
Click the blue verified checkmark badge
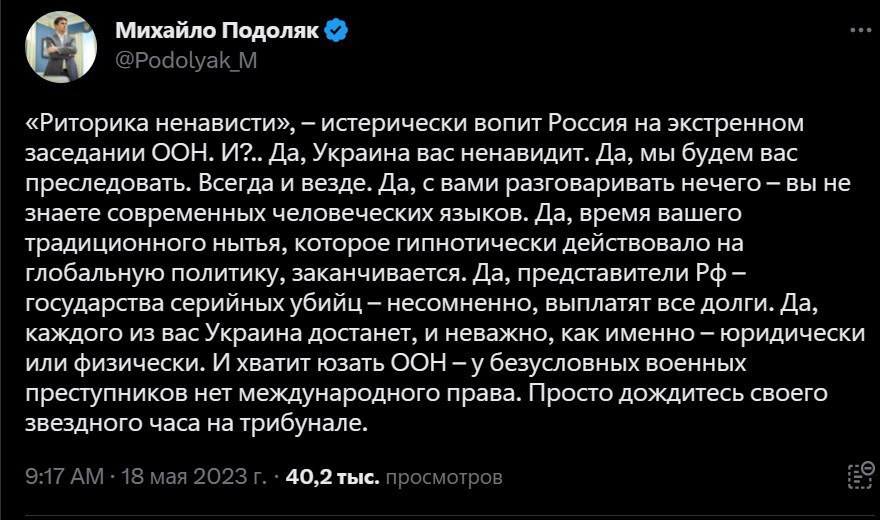337,31
